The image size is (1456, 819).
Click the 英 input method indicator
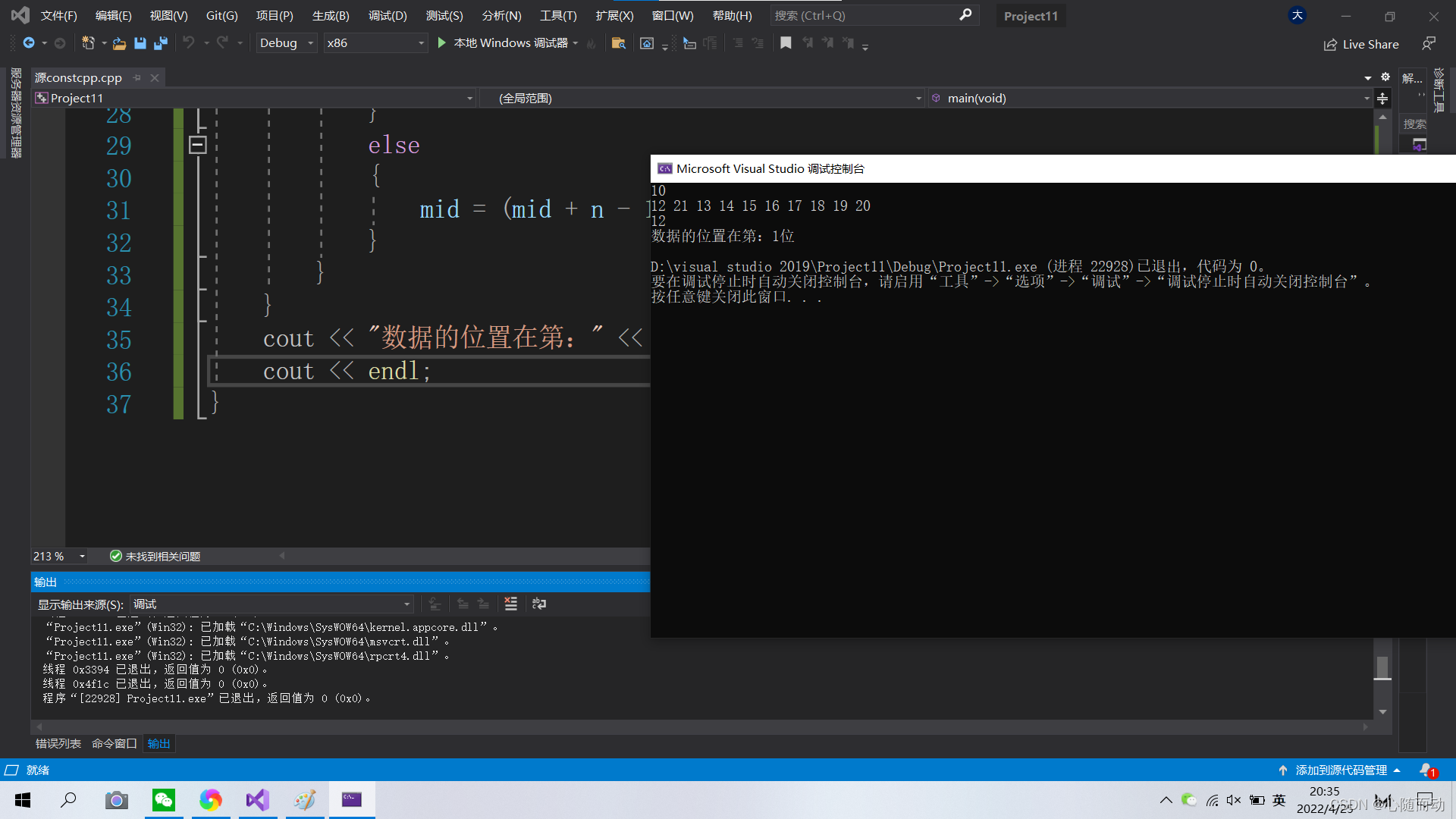pyautogui.click(x=1279, y=800)
